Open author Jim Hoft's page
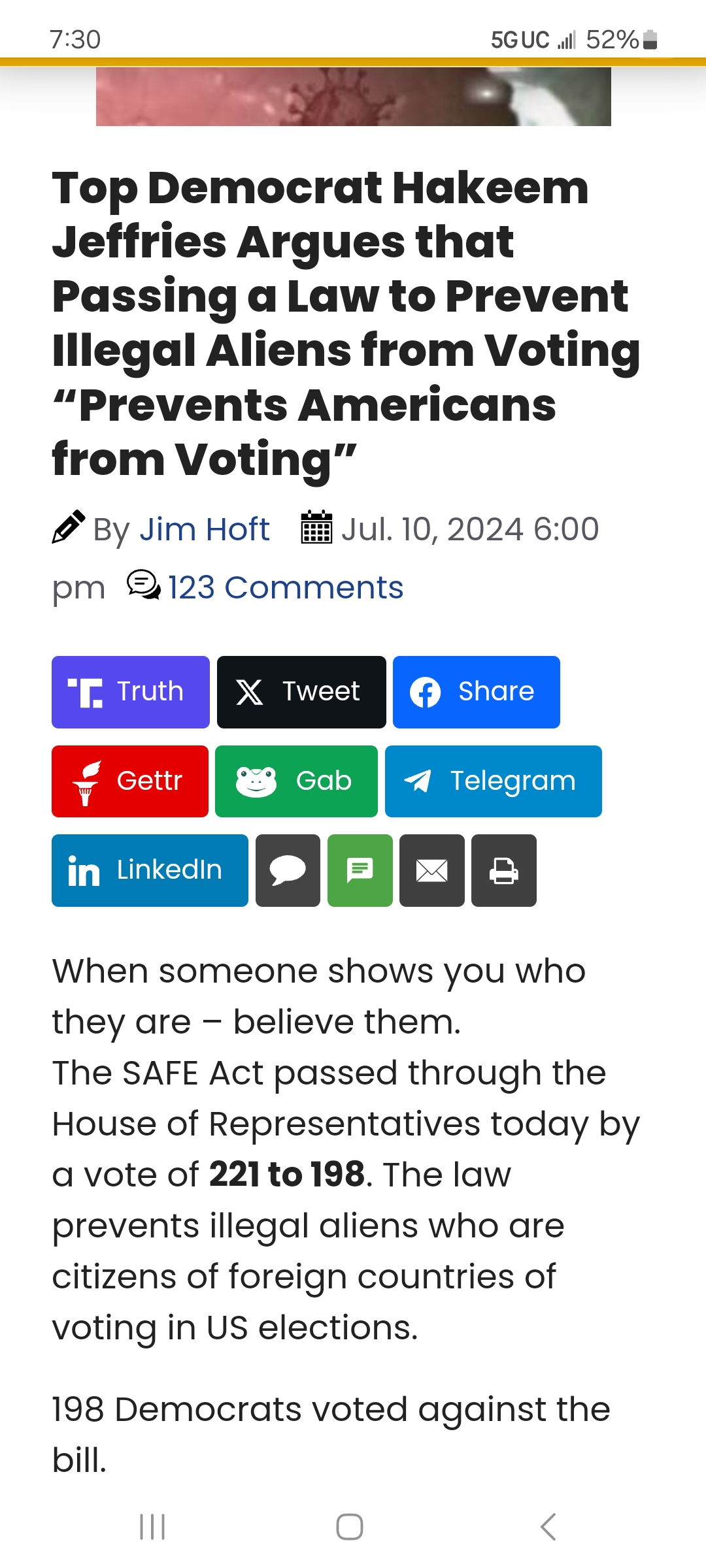The width and height of the screenshot is (706, 1568). [x=204, y=529]
